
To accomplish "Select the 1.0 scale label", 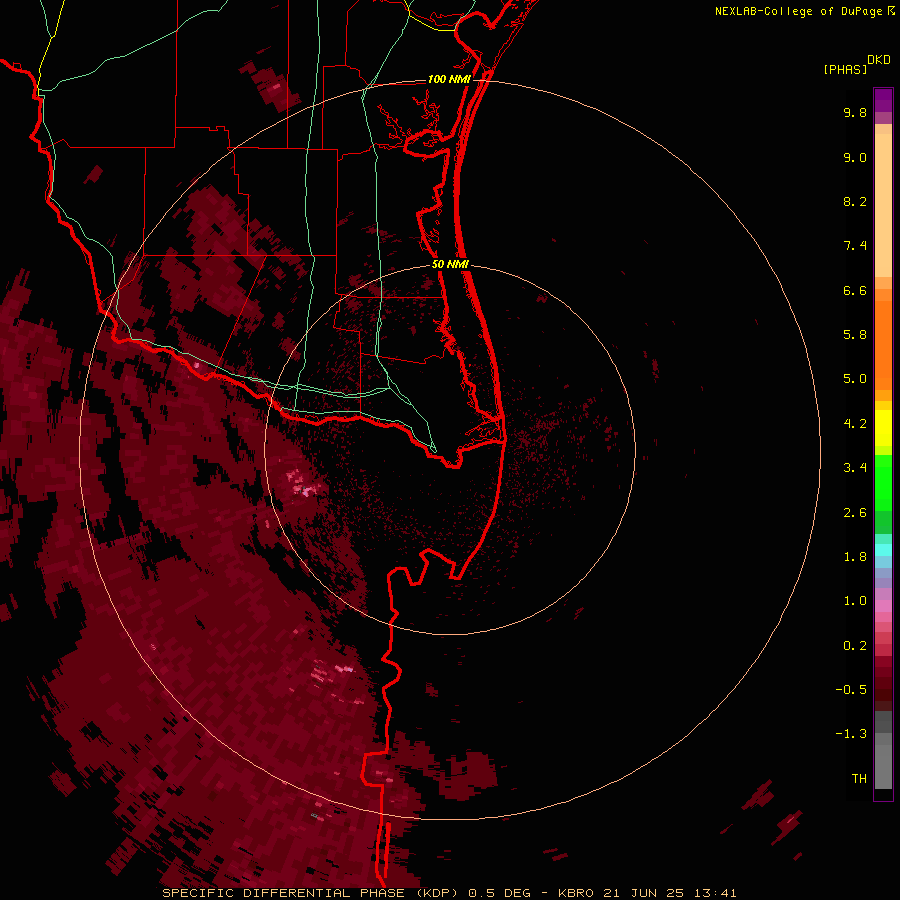I will pos(855,601).
